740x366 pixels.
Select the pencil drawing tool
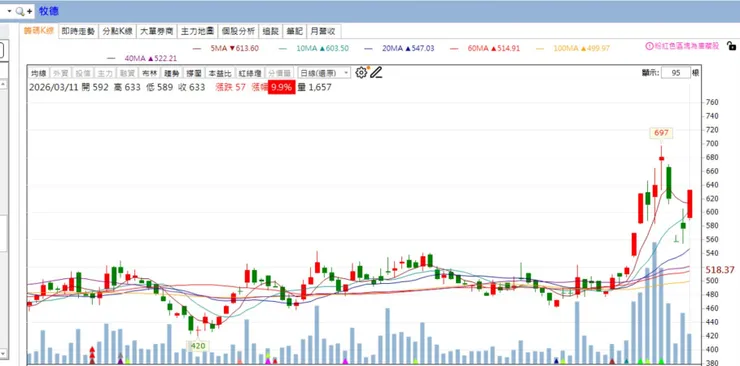click(376, 73)
